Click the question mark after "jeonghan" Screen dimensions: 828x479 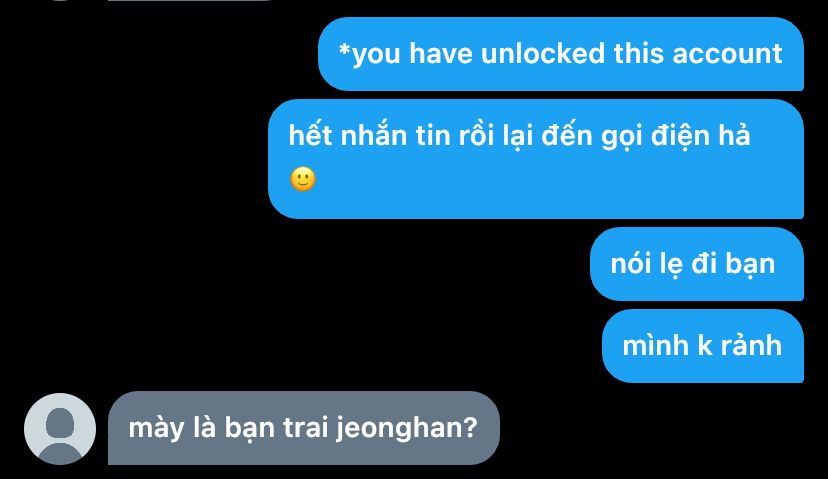coord(472,427)
